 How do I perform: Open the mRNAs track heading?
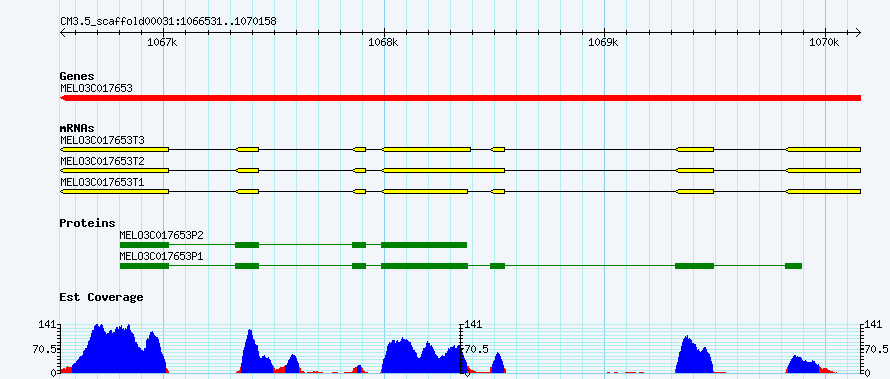coord(77,129)
